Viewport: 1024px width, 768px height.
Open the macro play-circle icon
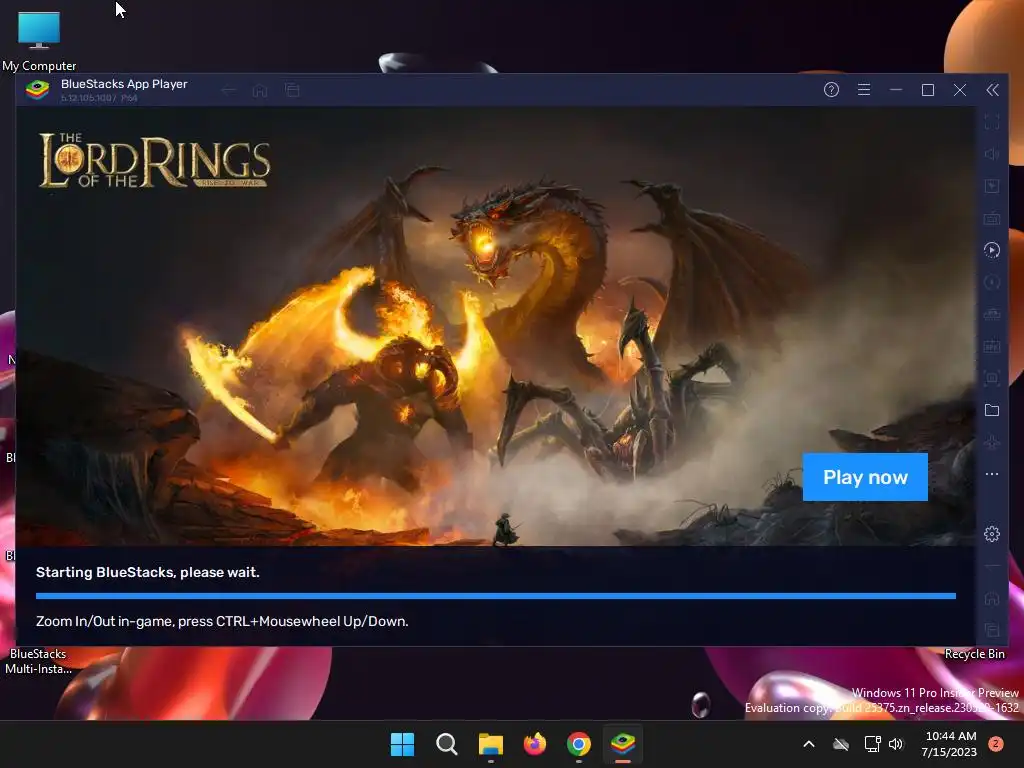pos(991,250)
